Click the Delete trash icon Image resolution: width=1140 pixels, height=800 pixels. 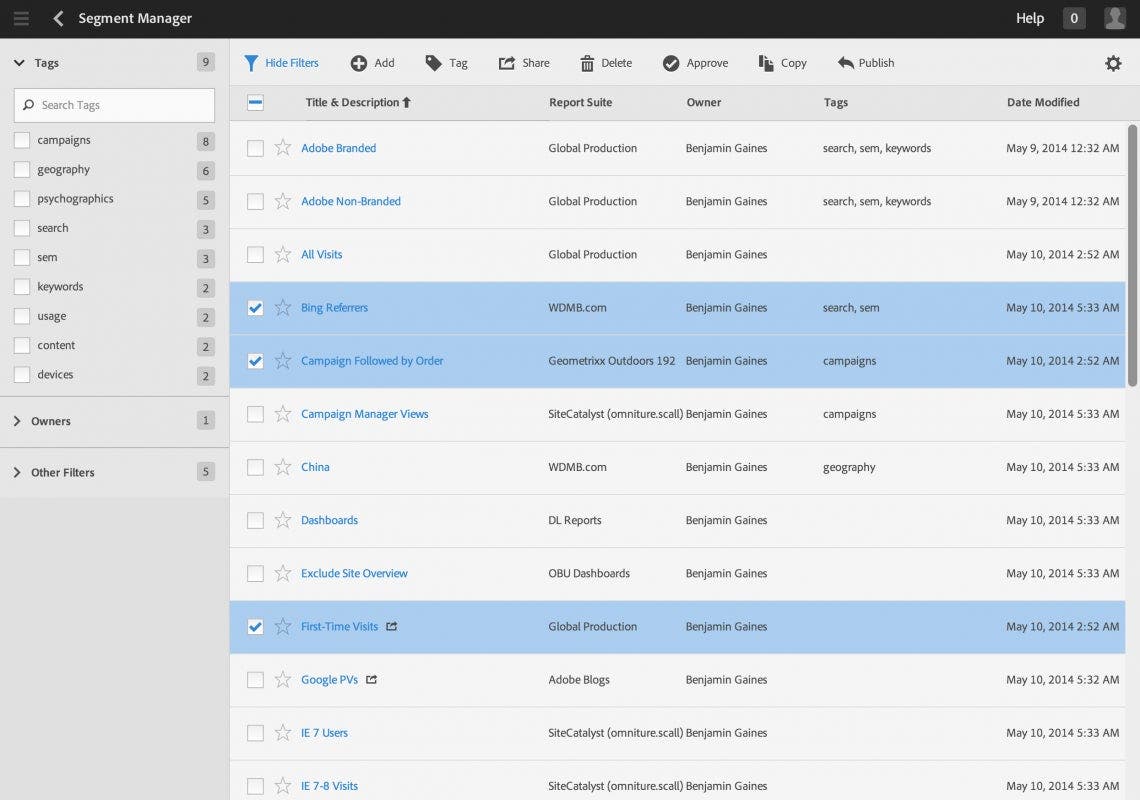587,63
